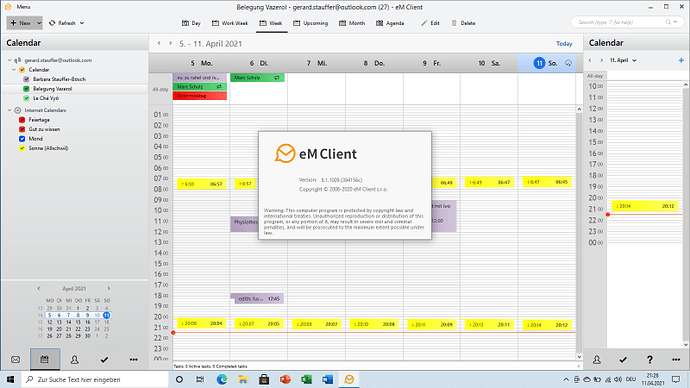Click the weather cloud icon on Sunday header
This screenshot has width=690, height=388.
coord(568,63)
